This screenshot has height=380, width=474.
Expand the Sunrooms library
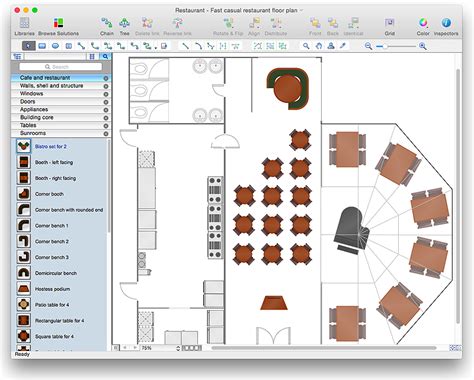pyautogui.click(x=106, y=134)
